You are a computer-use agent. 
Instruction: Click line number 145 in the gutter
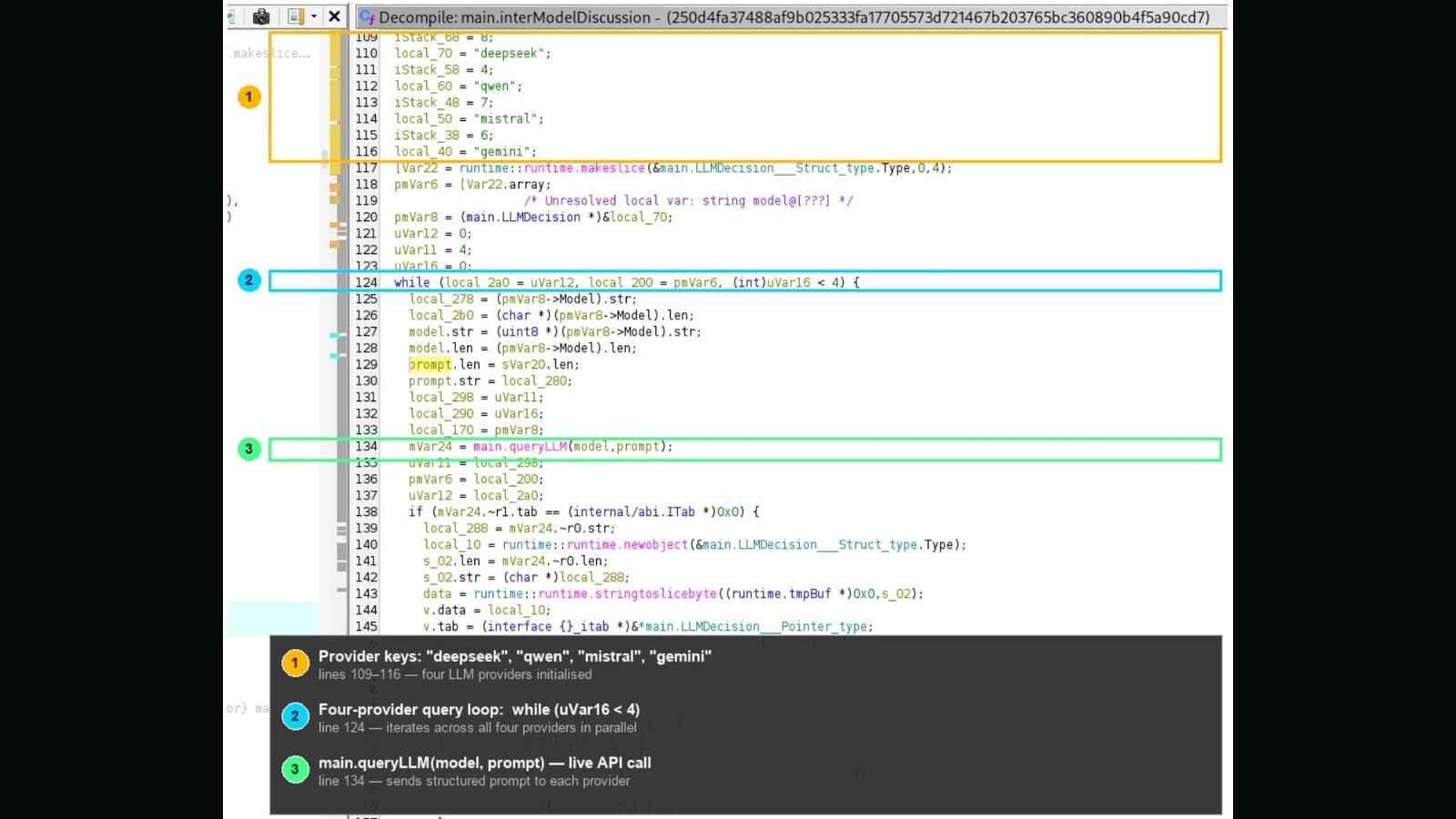click(366, 627)
